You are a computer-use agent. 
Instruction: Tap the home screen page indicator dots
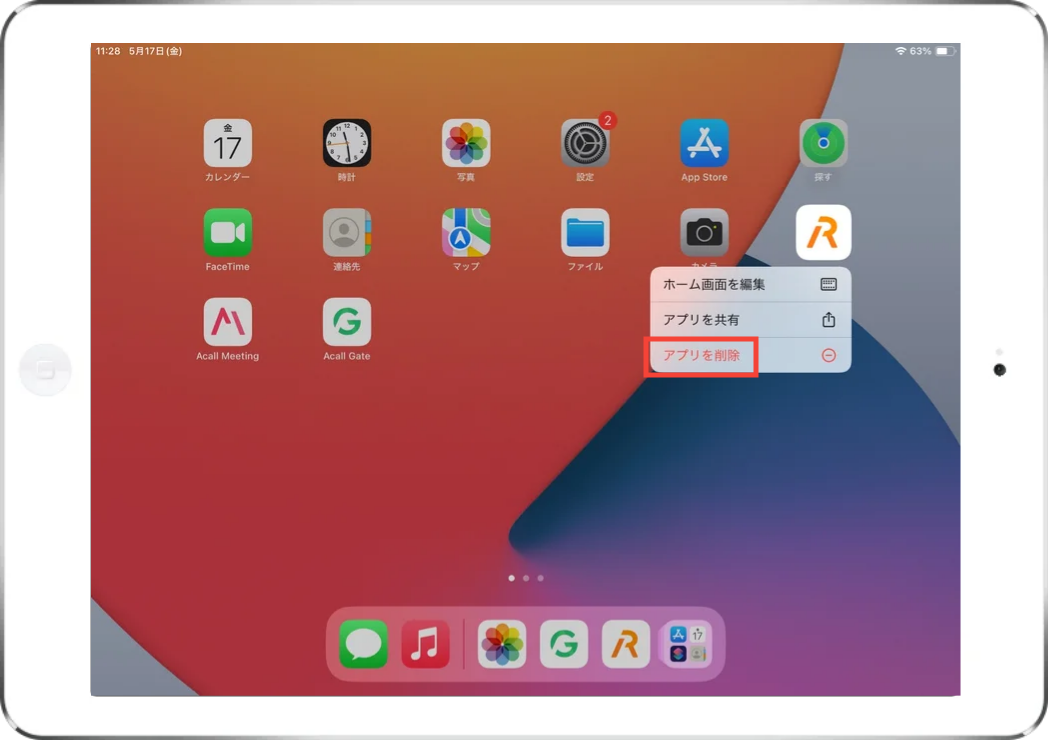point(526,578)
